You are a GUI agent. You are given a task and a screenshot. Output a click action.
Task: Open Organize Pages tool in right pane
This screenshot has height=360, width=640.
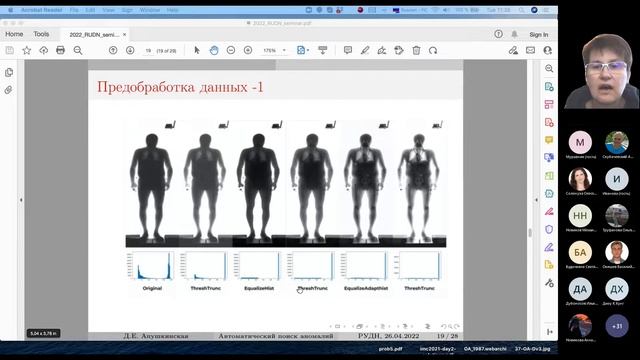tap(549, 104)
